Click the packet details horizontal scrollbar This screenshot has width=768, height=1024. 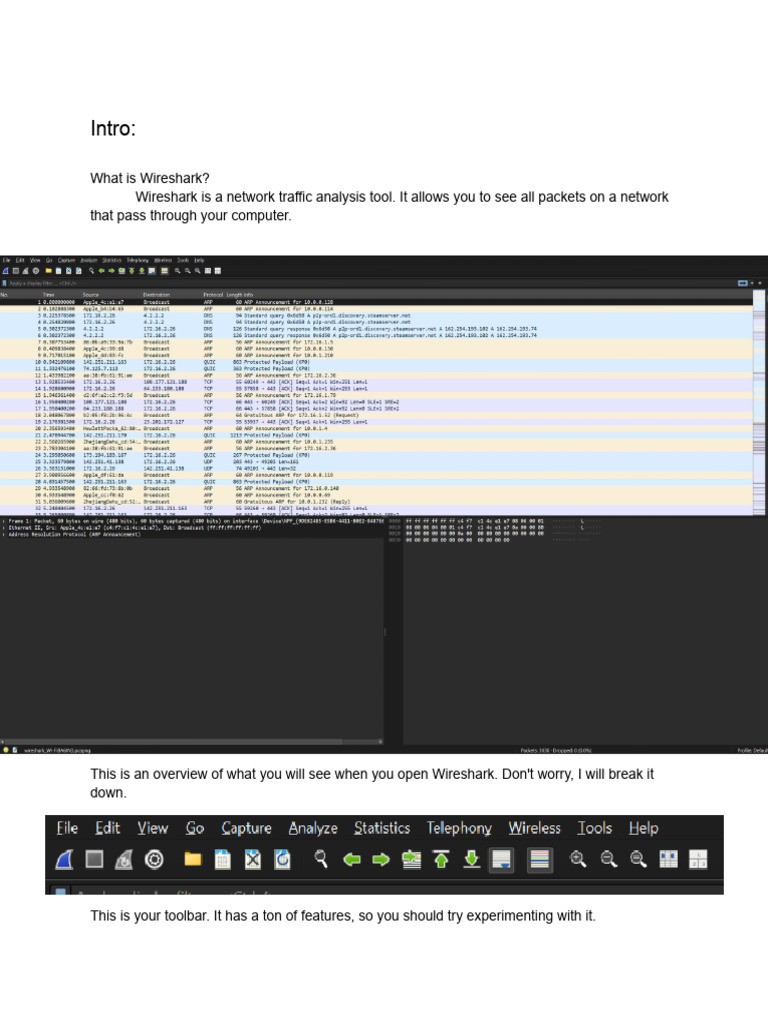192,742
